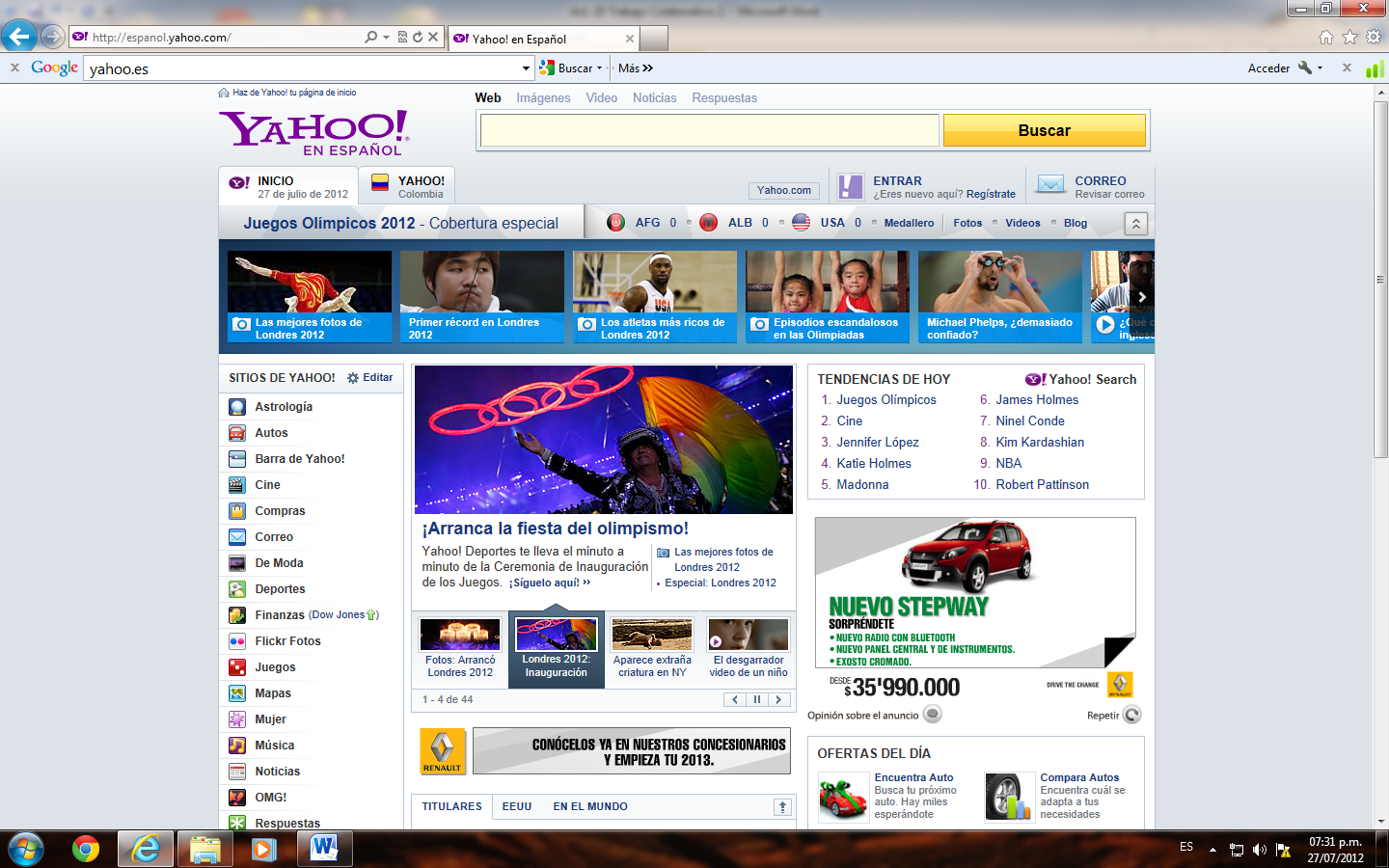This screenshot has width=1389, height=868.
Task: Select the Video search tab
Action: 602,98
